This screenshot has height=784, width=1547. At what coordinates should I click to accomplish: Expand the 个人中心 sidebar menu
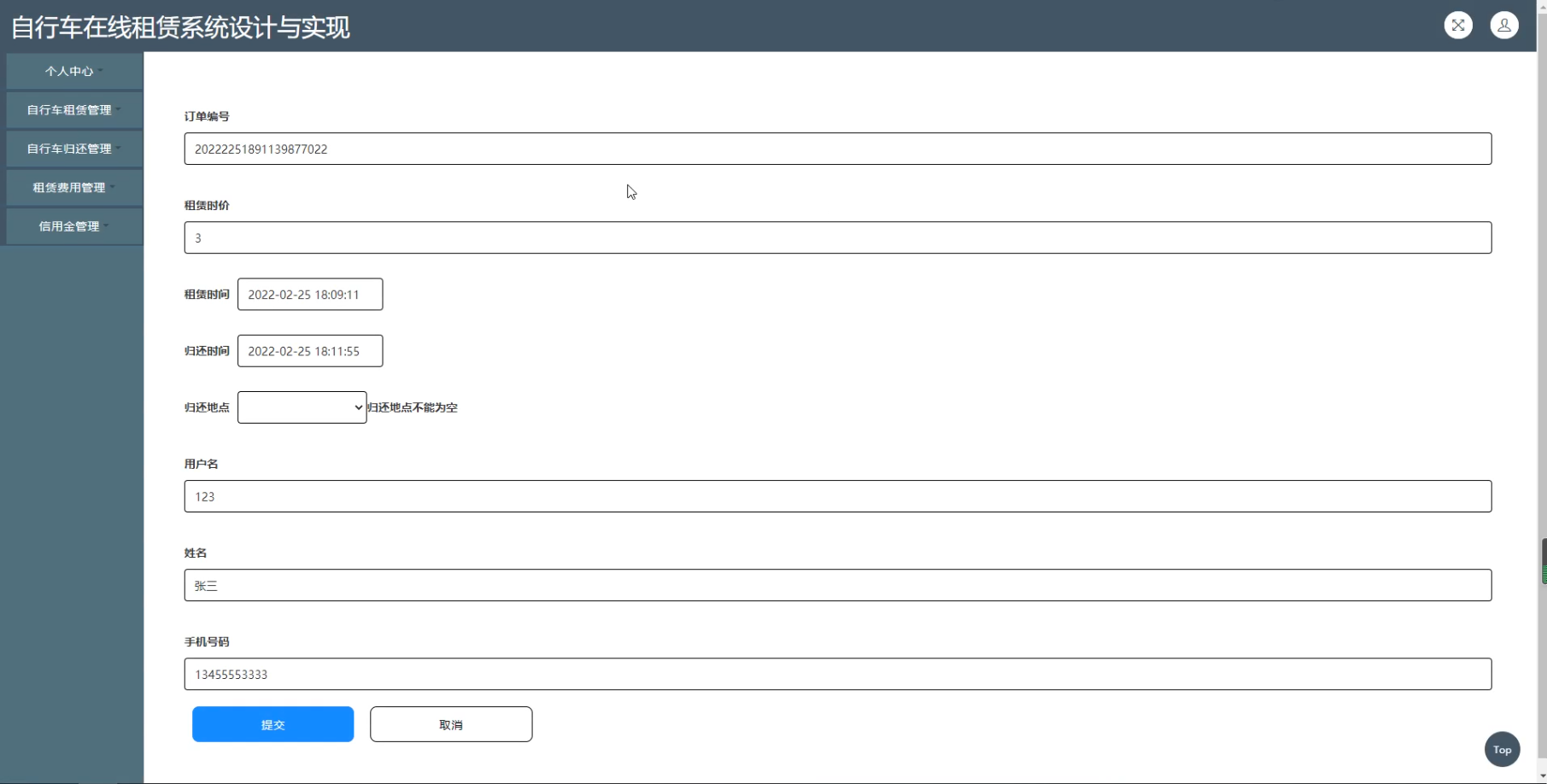74,71
